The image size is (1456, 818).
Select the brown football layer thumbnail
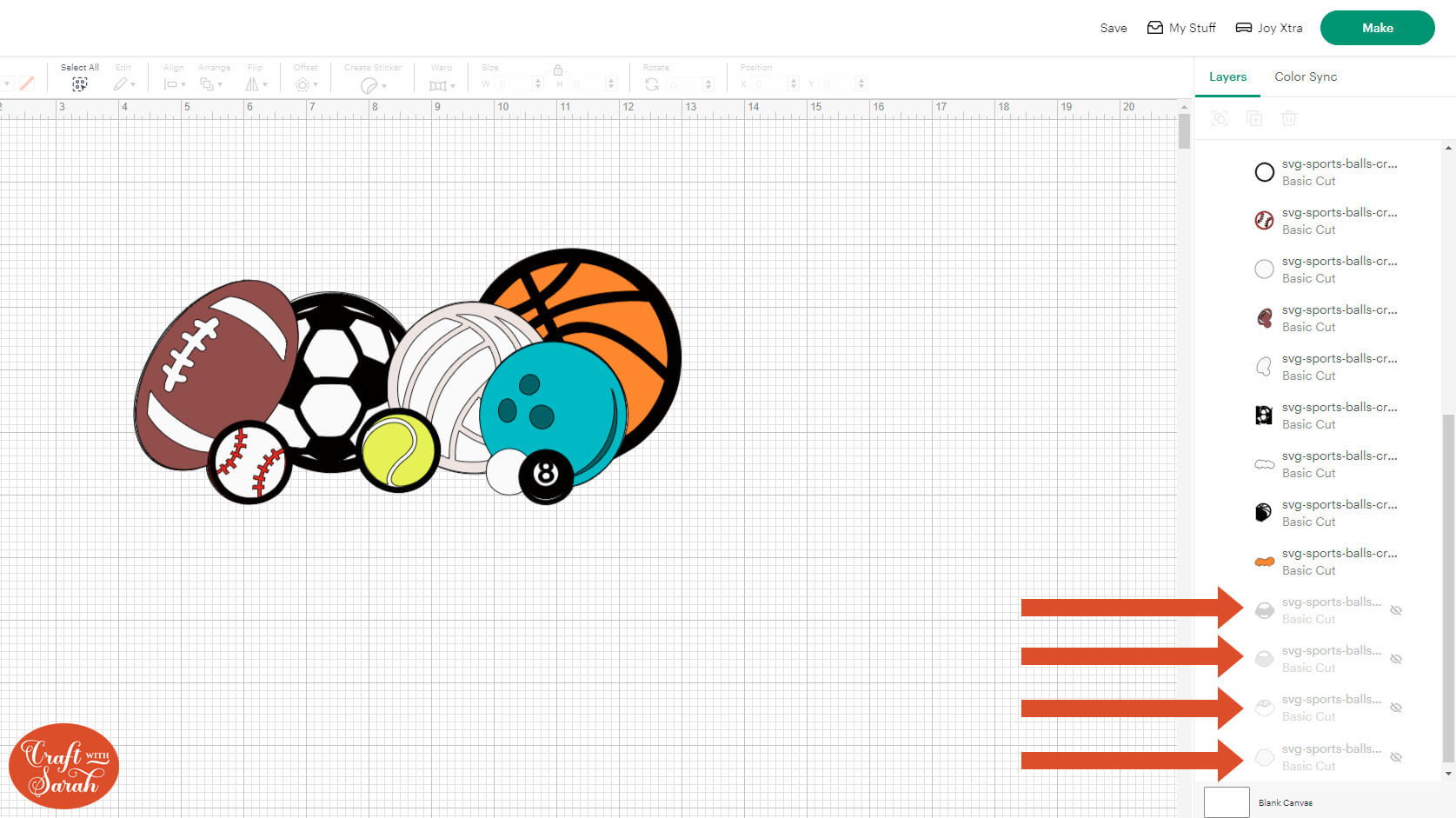1265,318
